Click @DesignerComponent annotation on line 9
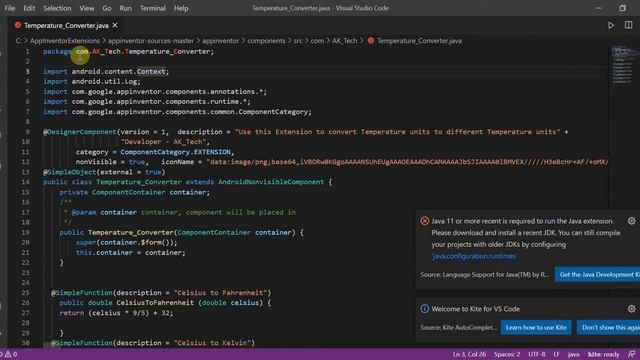 pos(80,132)
